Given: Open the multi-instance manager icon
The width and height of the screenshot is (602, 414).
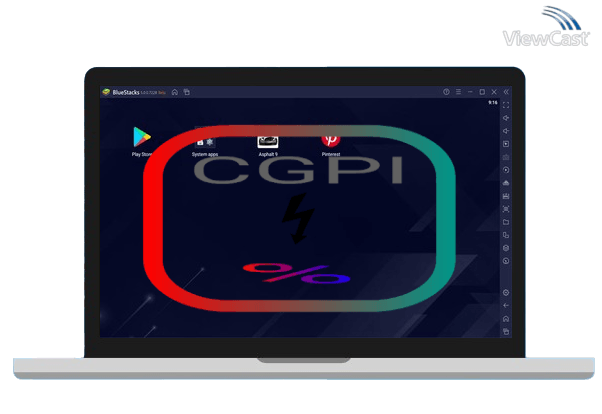Looking at the screenshot, I should (506, 235).
